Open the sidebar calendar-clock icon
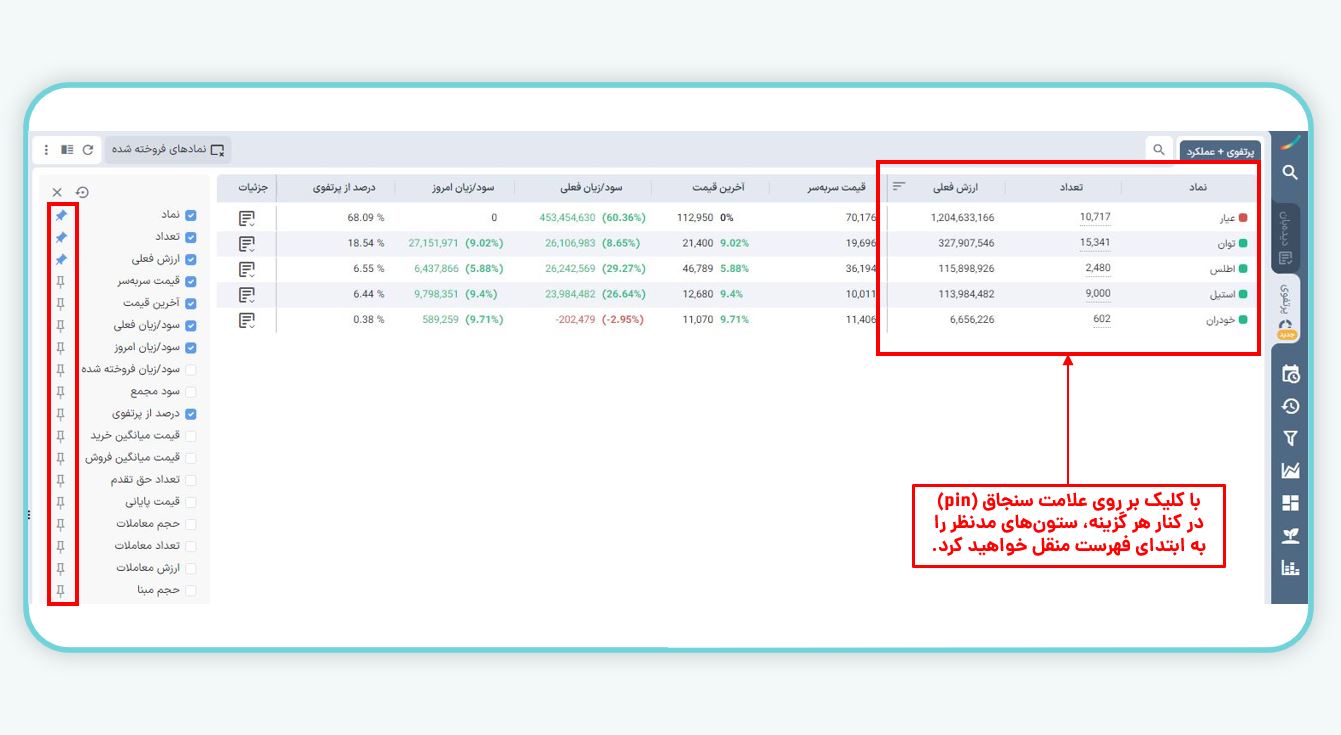This screenshot has height=735, width=1341. pos(1290,374)
